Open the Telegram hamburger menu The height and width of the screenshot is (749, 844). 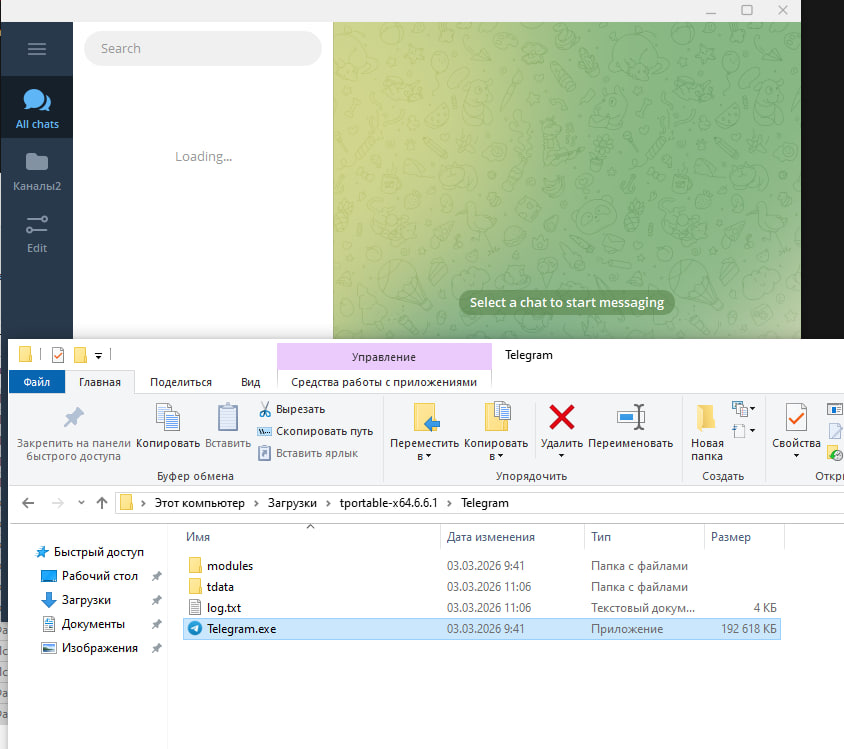point(37,49)
